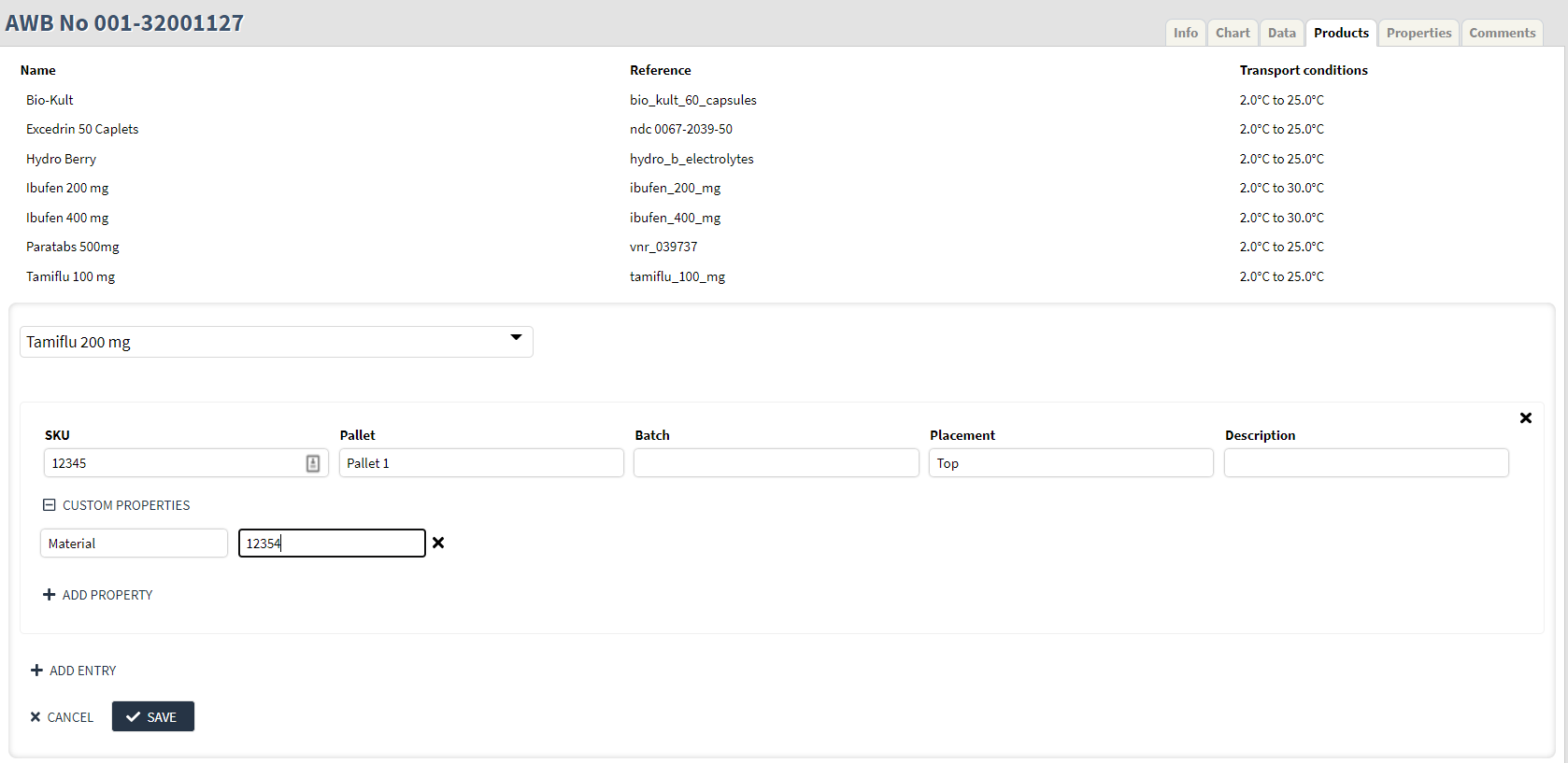Switch to the Chart tab
The height and width of the screenshot is (763, 1568).
pyautogui.click(x=1233, y=33)
